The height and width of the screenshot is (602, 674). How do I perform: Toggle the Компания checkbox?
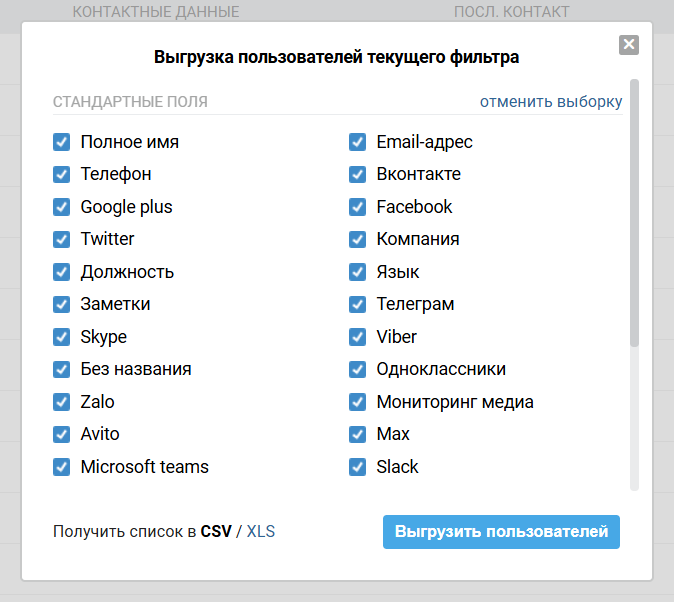coord(358,239)
